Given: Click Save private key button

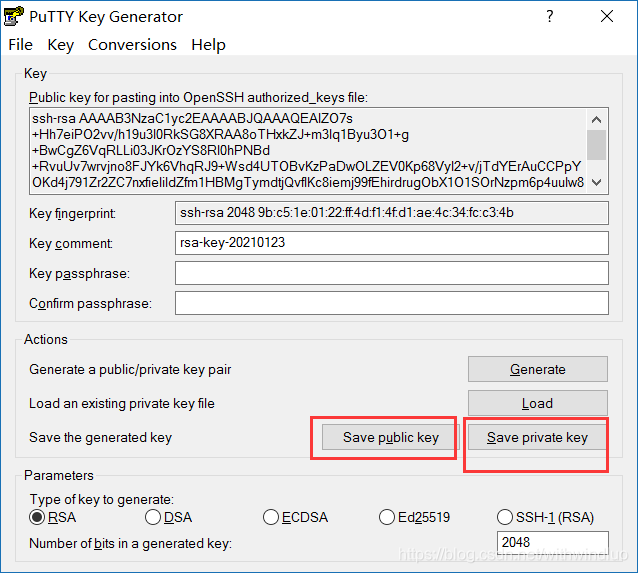Looking at the screenshot, I should [537, 437].
